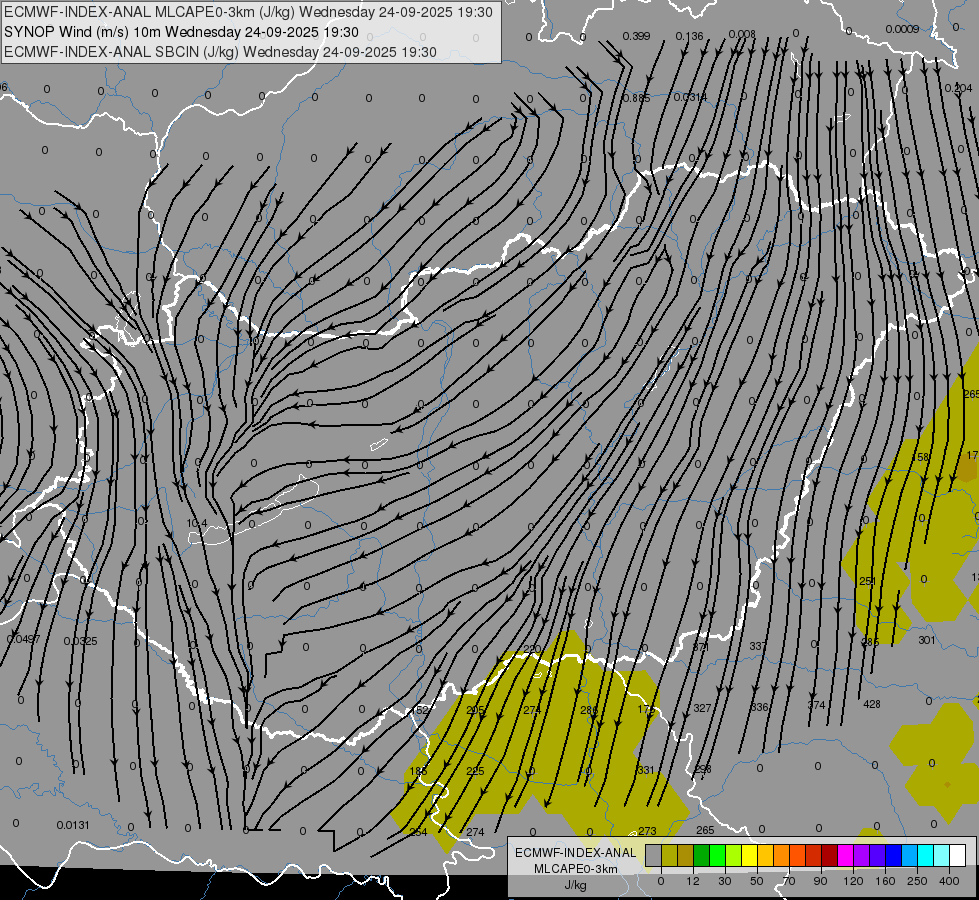Click the SBCIN title line
Screen dimensions: 979x900
coord(220,52)
